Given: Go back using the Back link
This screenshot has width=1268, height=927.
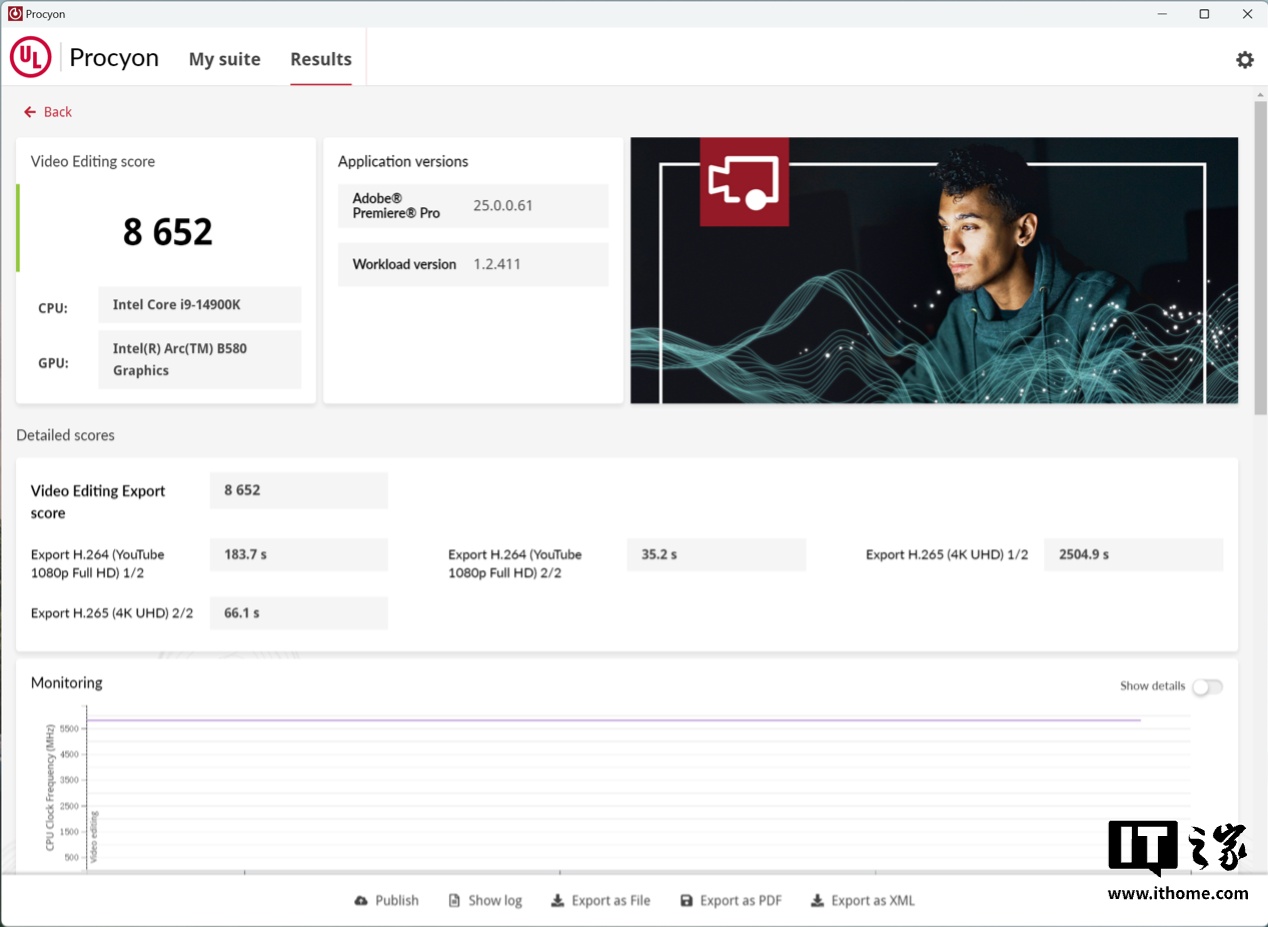Looking at the screenshot, I should coord(48,112).
